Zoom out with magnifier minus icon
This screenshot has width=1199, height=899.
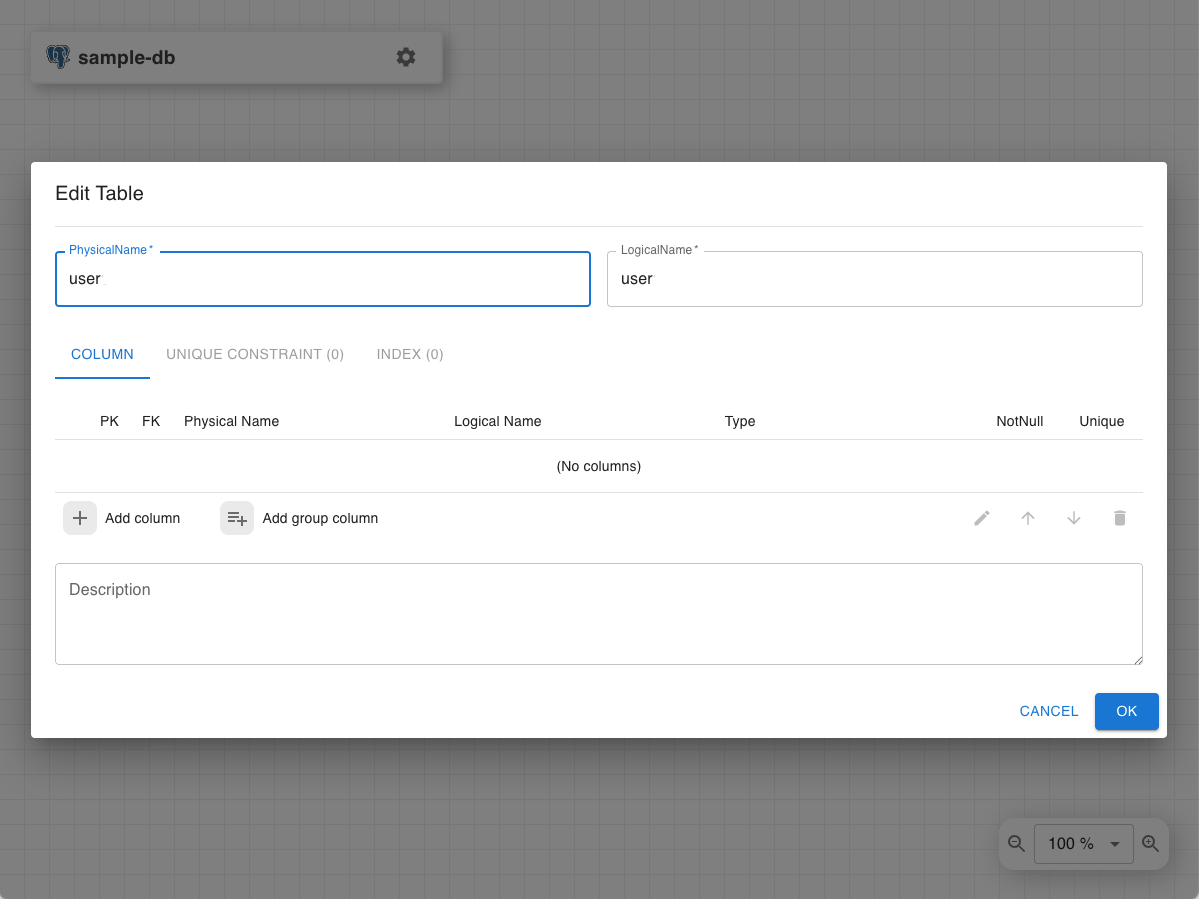(1016, 843)
